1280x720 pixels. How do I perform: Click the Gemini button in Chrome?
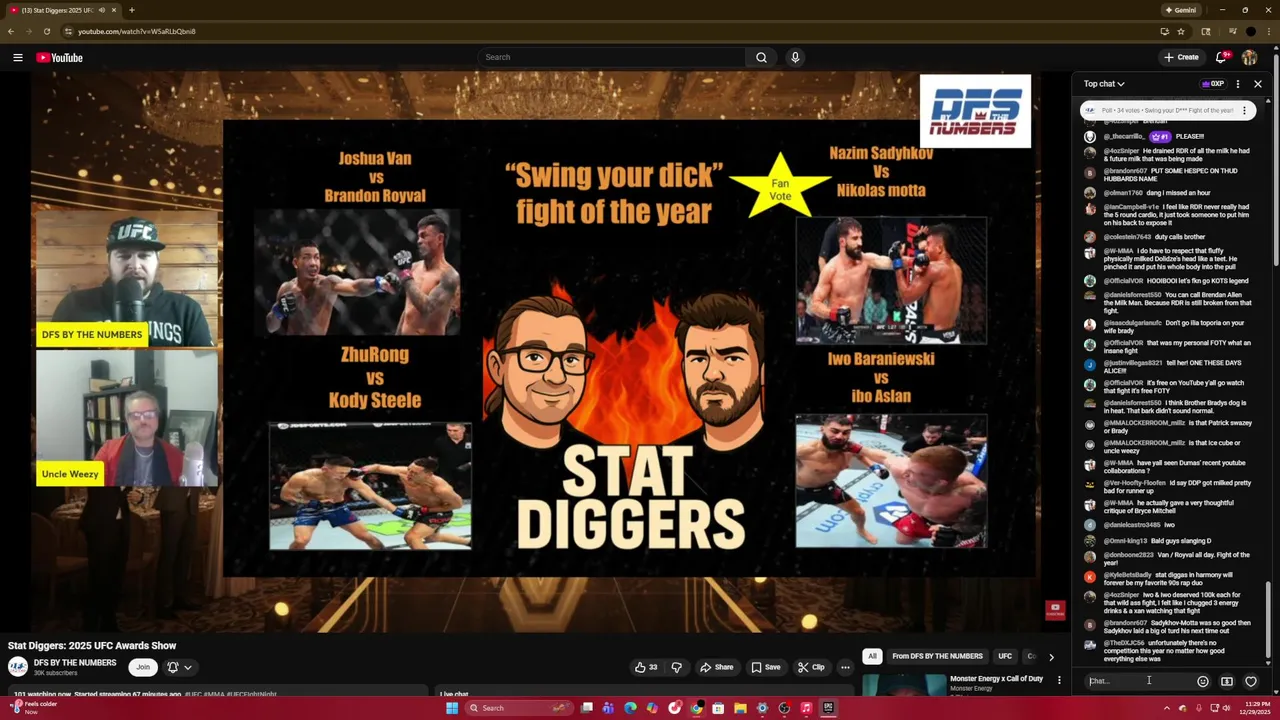[x=1180, y=10]
